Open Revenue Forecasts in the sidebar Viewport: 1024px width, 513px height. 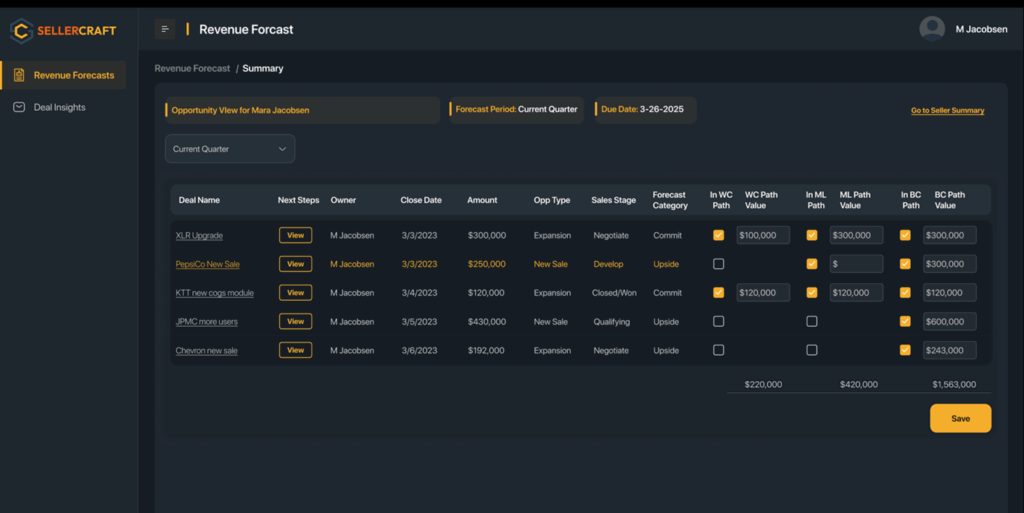73,75
